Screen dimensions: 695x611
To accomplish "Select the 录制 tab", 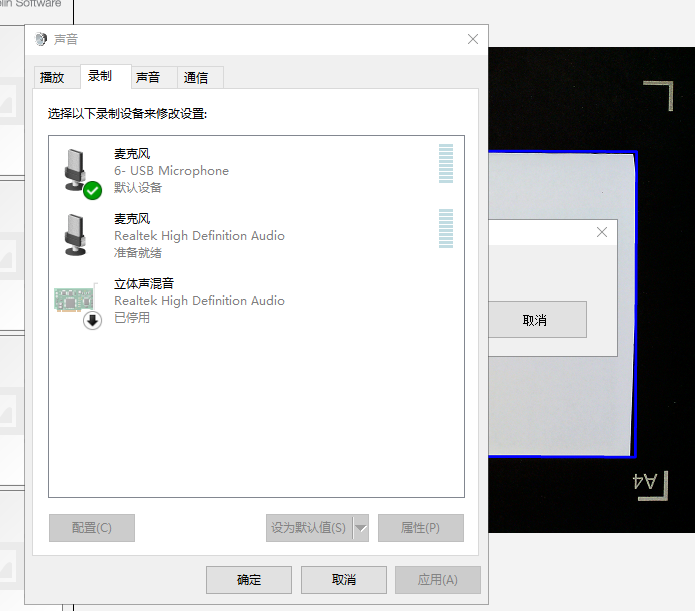I will click(x=105, y=76).
